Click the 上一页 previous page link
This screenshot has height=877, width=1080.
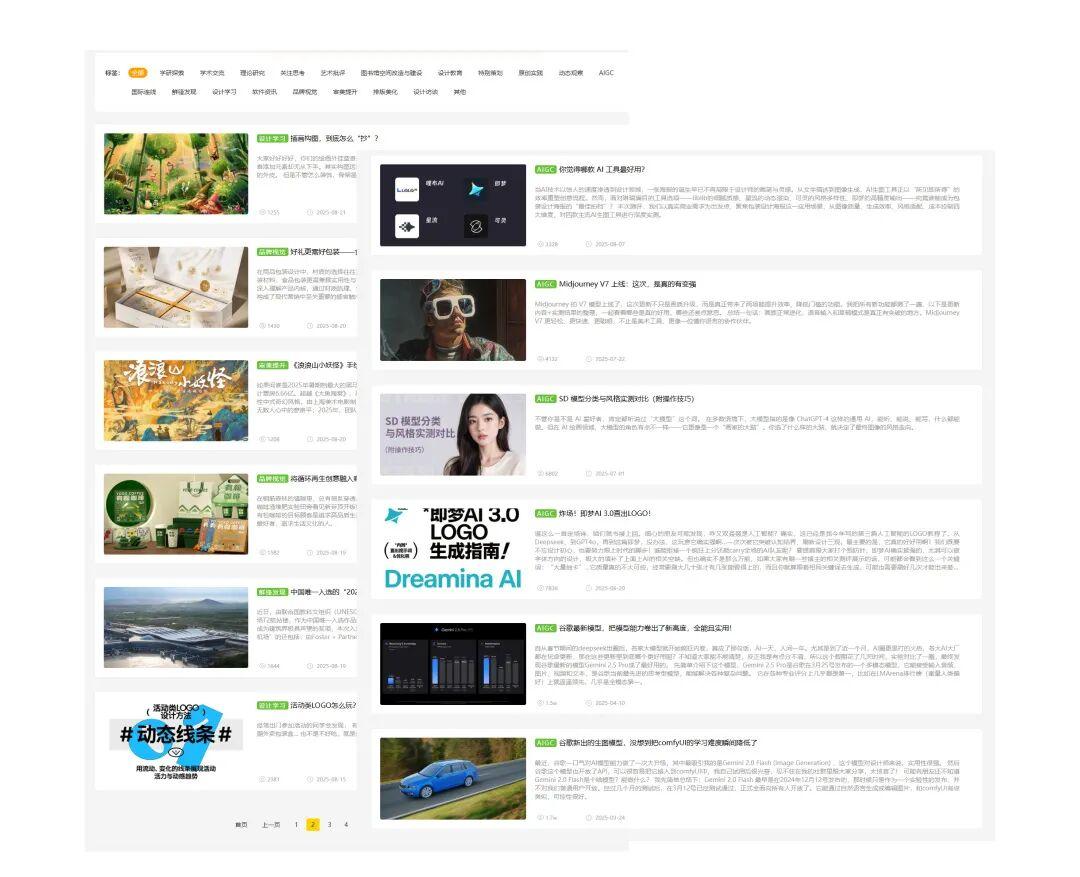click(271, 825)
